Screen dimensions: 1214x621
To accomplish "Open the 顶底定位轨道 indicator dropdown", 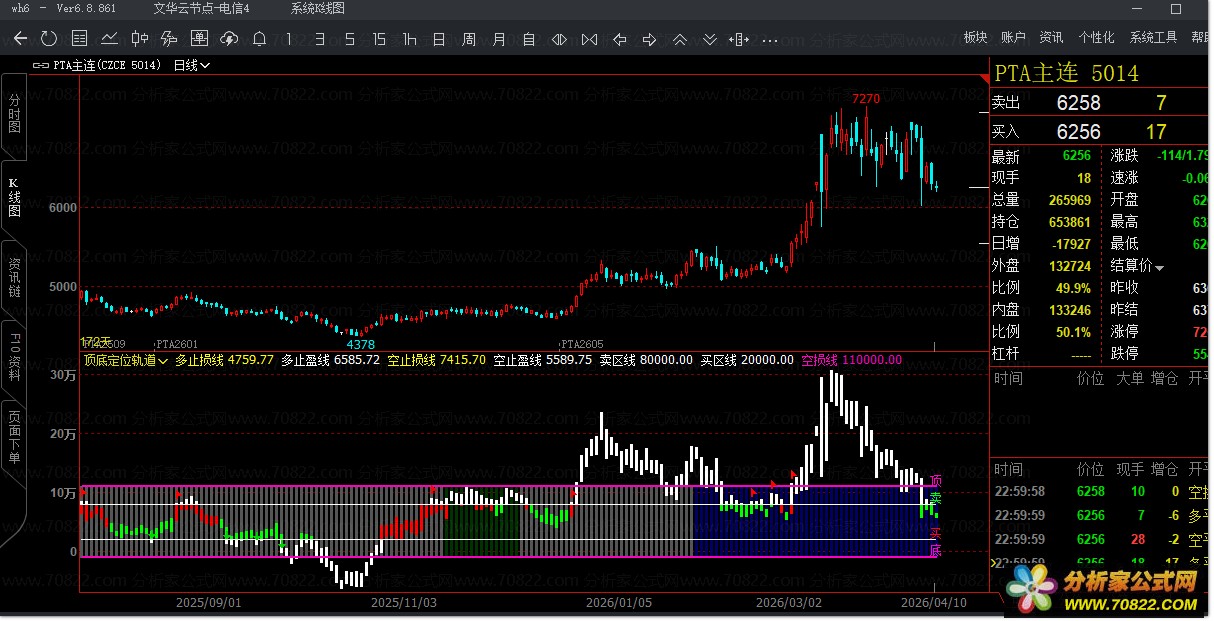I will (x=126, y=360).
